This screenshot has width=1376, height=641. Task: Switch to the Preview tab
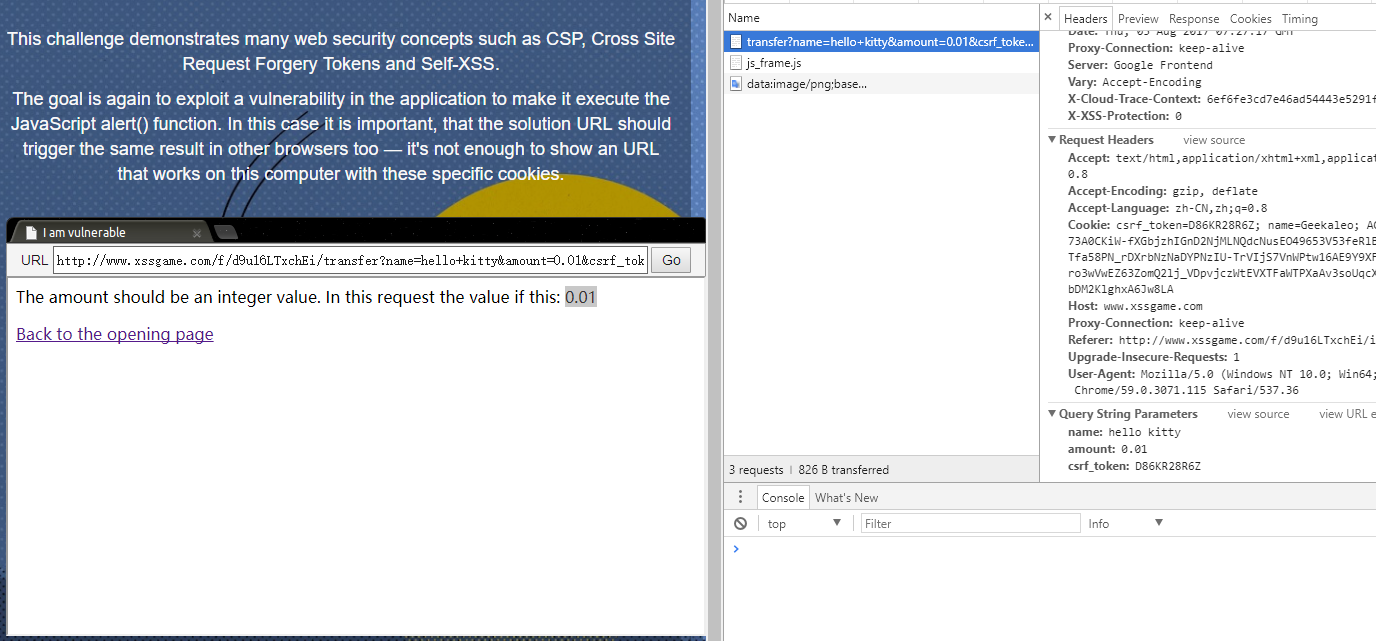coord(1138,19)
